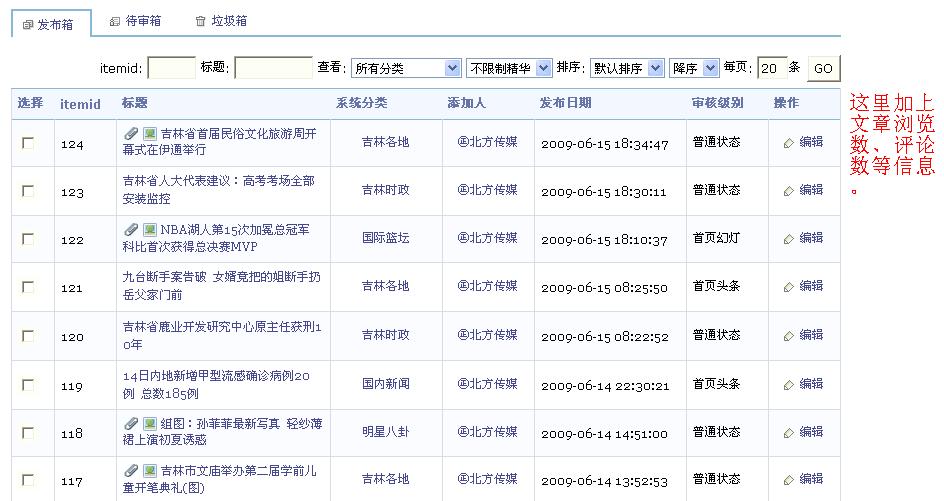The height and width of the screenshot is (501, 944).
Task: Click status 首页幻灯 in row 122
Action: tap(716, 238)
